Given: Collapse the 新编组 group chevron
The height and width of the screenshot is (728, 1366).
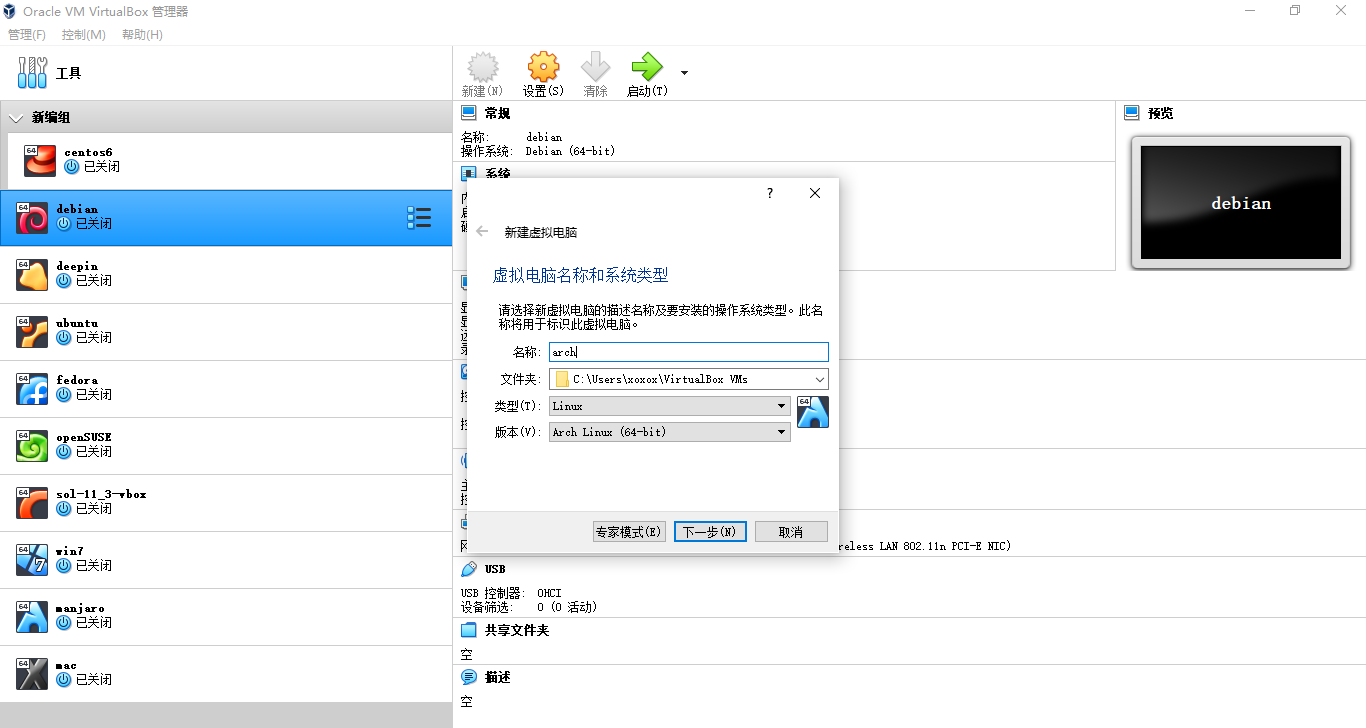Looking at the screenshot, I should click(15, 118).
